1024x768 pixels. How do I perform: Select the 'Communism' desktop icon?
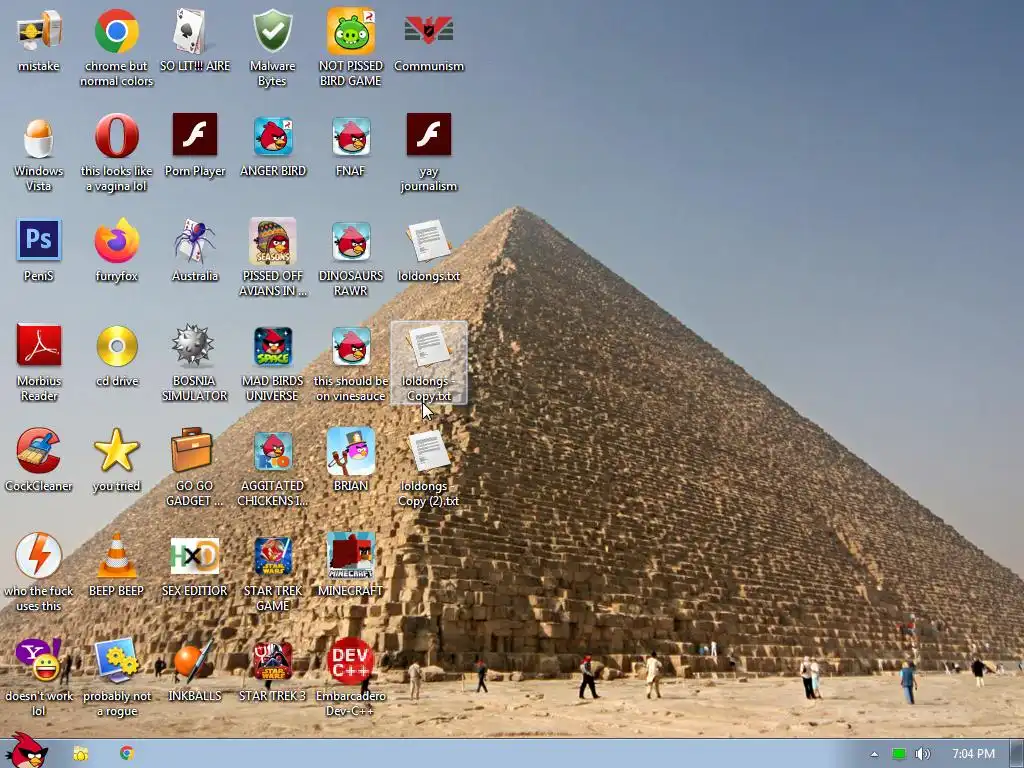428,31
